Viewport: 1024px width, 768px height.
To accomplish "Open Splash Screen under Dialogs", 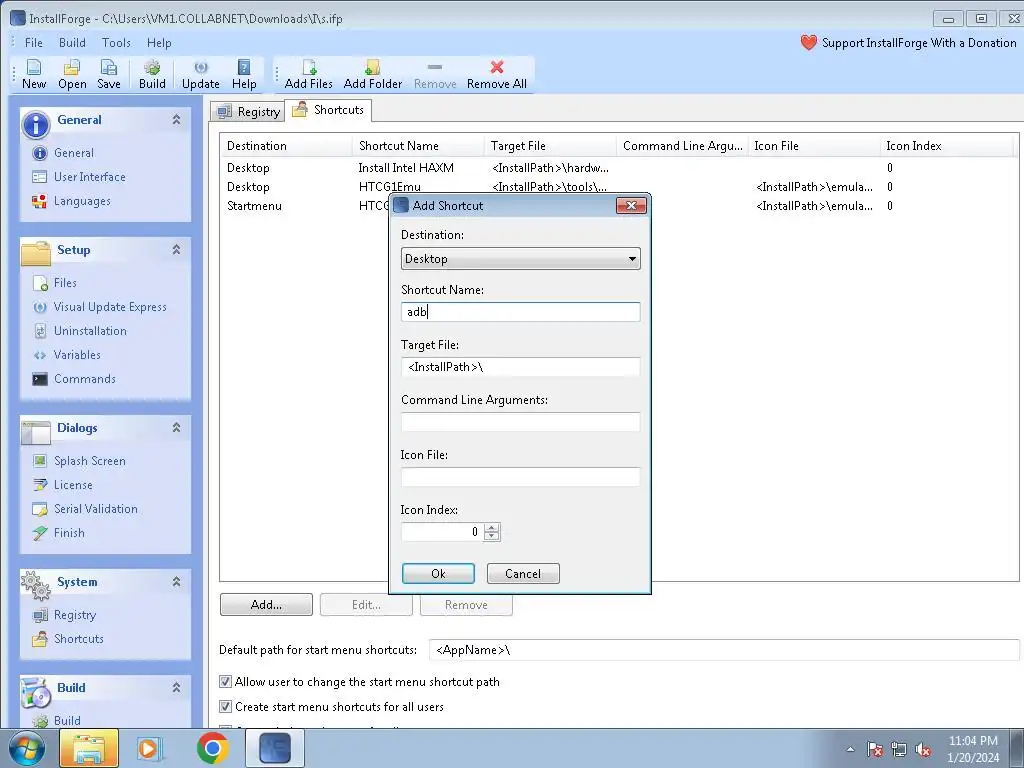I will pos(78,461).
